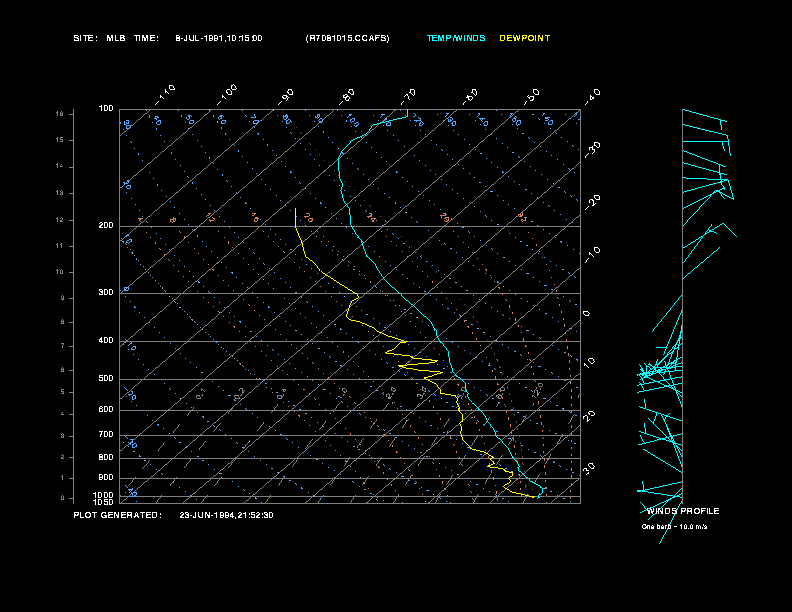
Task: Click the 800 pressure level label
Action: click(106, 457)
